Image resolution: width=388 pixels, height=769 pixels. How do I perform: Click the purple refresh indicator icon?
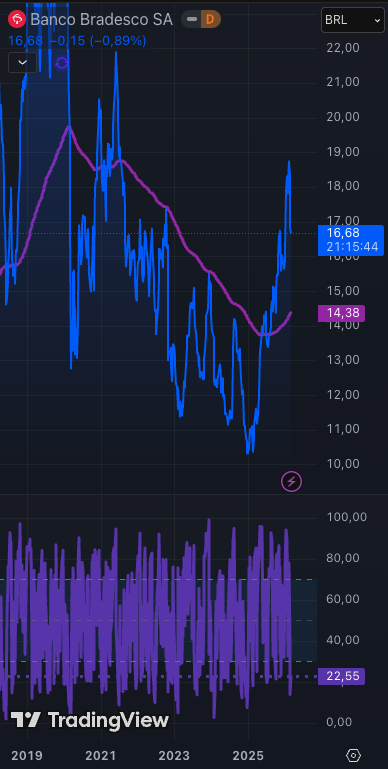click(62, 63)
